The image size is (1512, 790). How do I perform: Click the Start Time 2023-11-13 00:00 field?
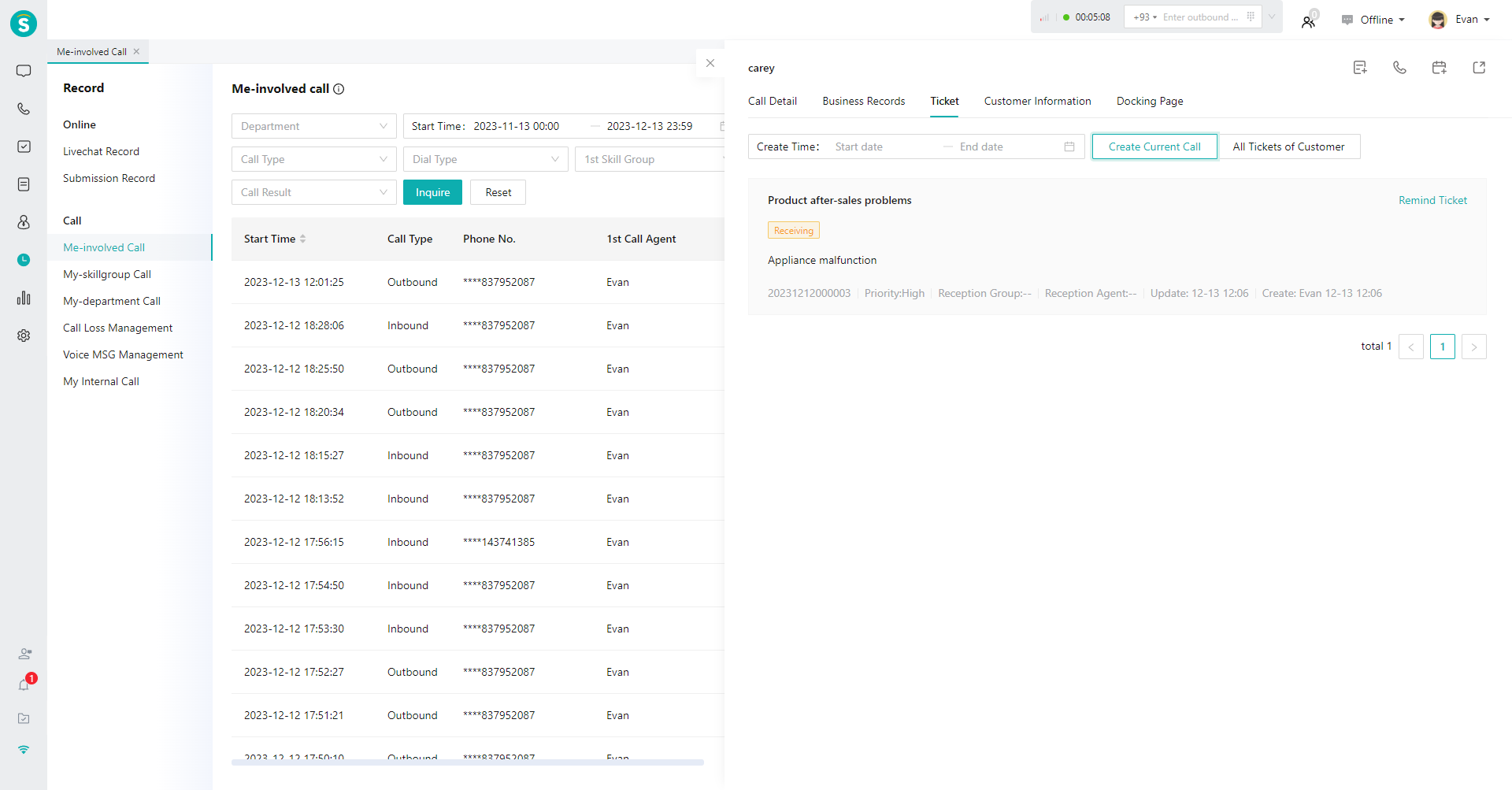516,126
